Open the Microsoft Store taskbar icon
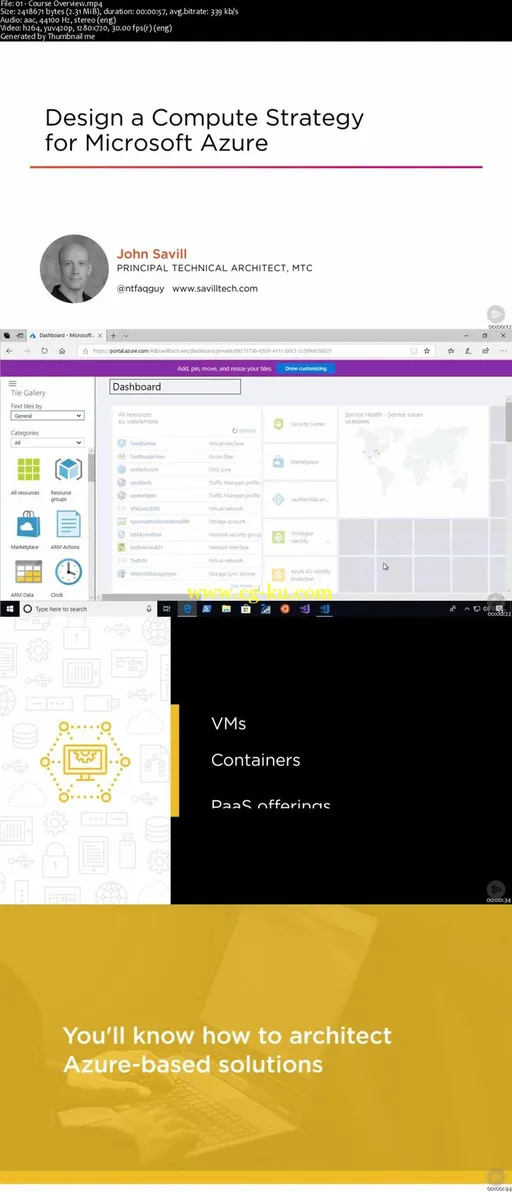This screenshot has height=1192, width=512. pos(245,609)
